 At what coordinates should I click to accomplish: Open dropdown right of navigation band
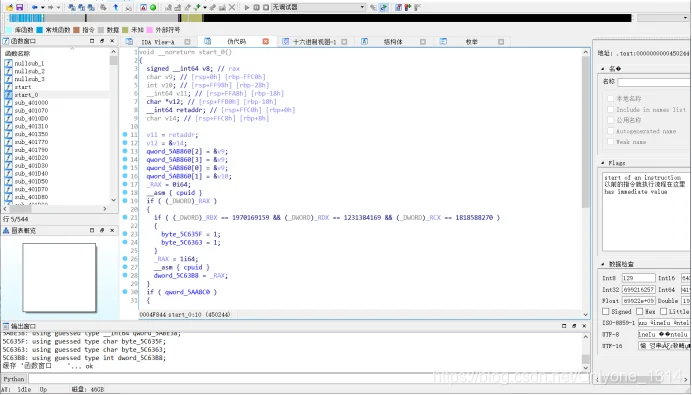coord(685,18)
